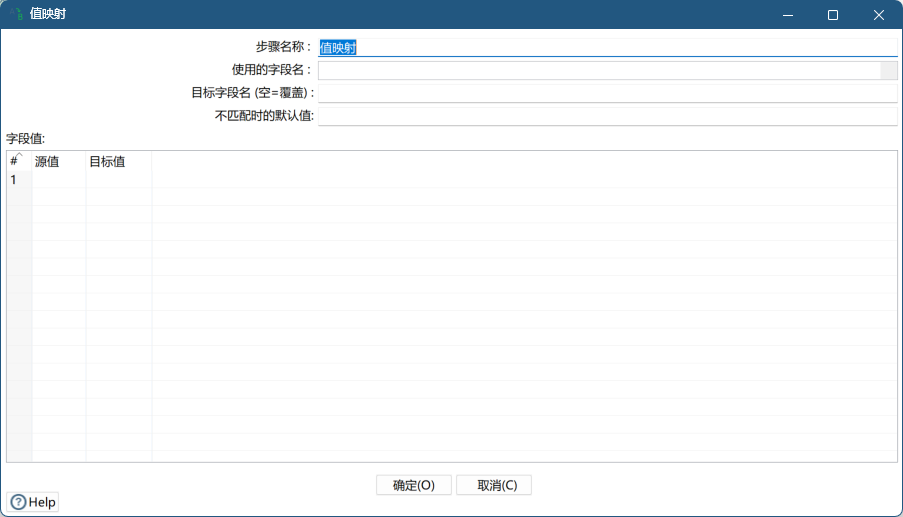Screen dimensions: 903x517
Task: Click the 步骤名称 text field
Action: pos(606,47)
